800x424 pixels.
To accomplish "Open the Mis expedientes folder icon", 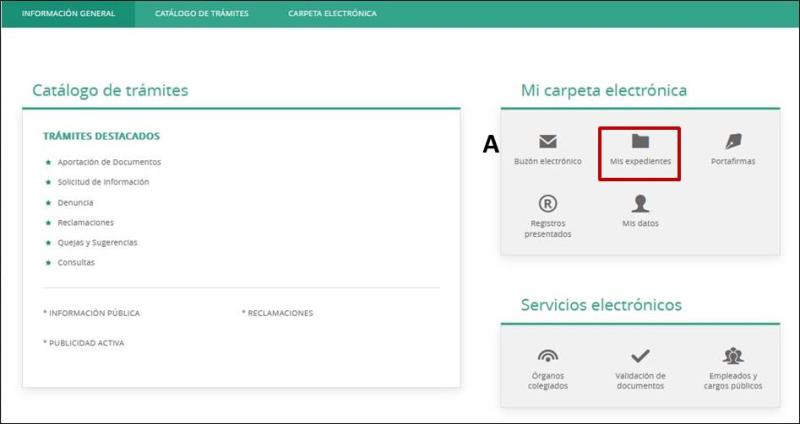I will pos(640,142).
